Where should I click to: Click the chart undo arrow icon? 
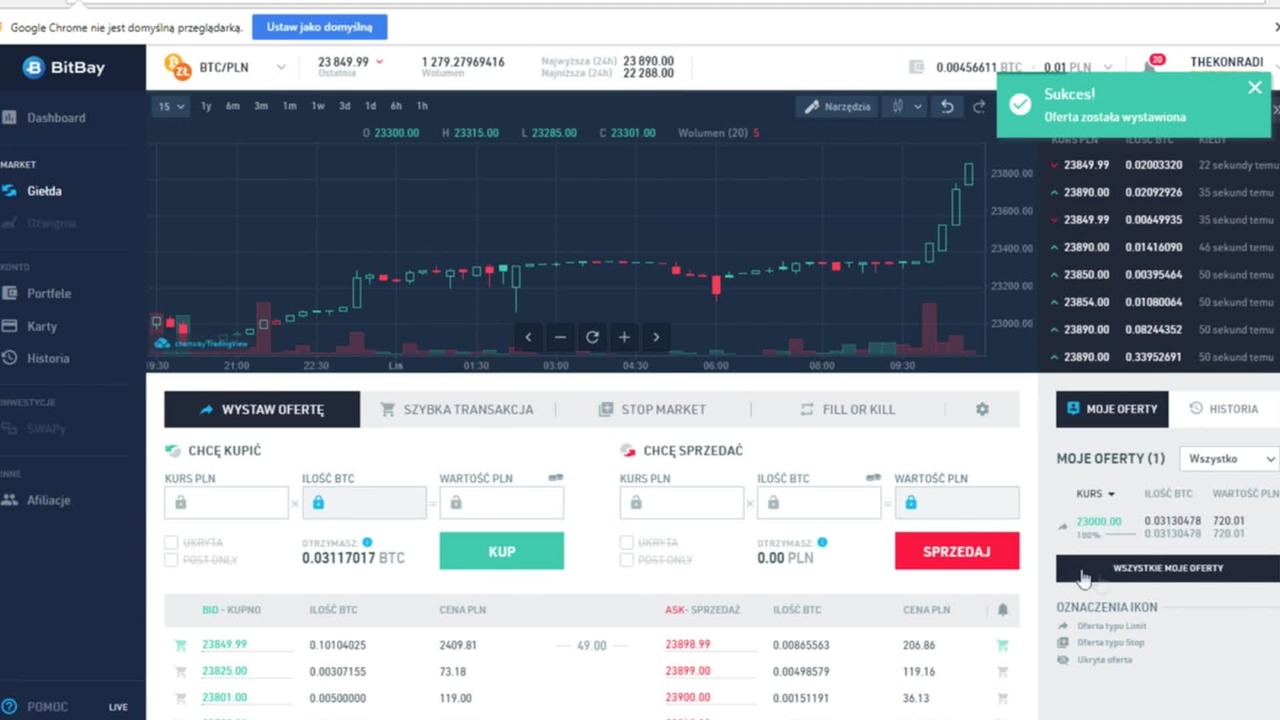[x=947, y=106]
